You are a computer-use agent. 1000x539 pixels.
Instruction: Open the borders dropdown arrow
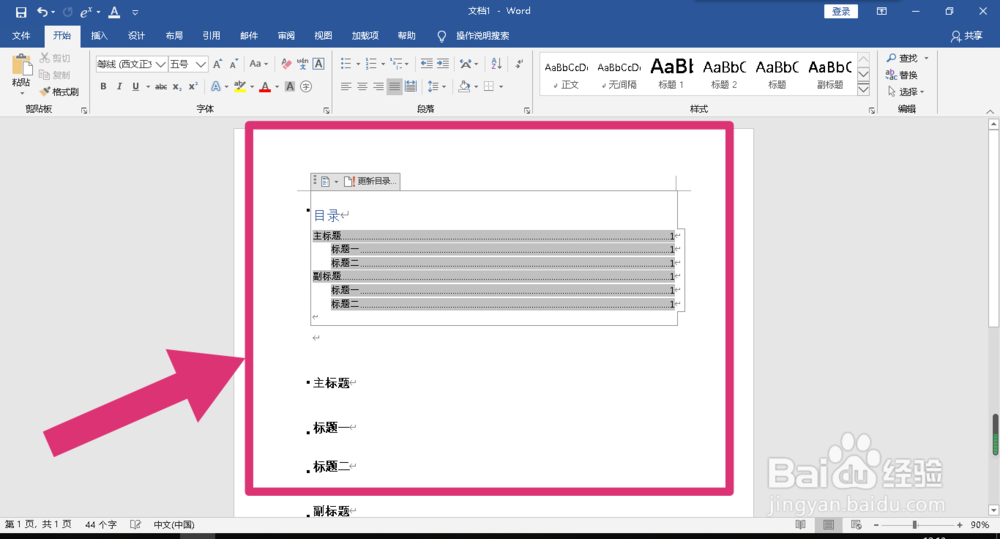pos(501,86)
